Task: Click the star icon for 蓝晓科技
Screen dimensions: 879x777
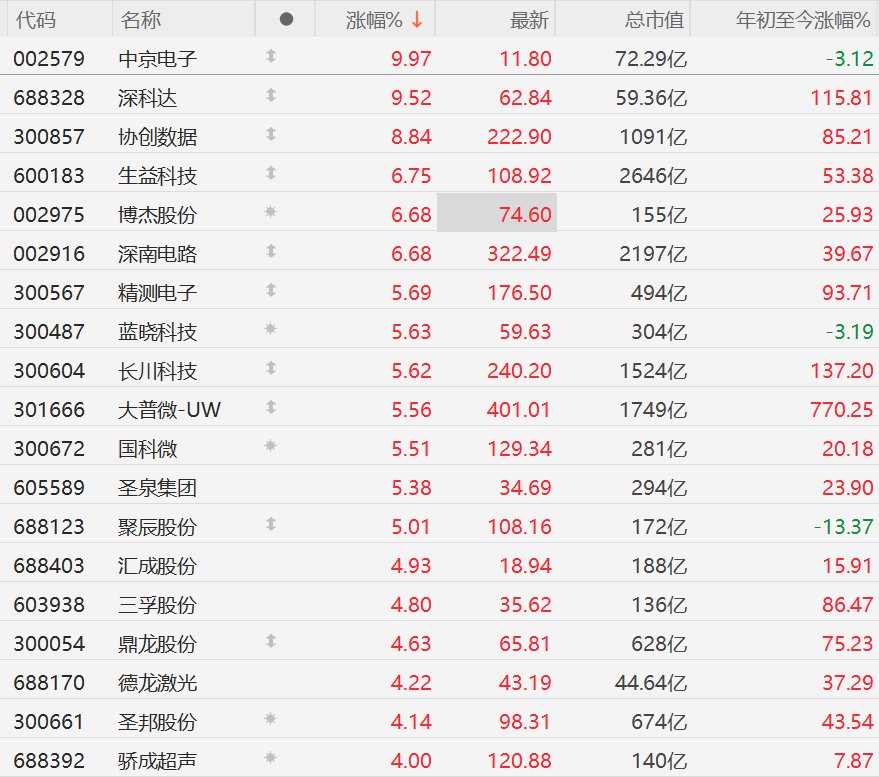Action: coord(271,329)
